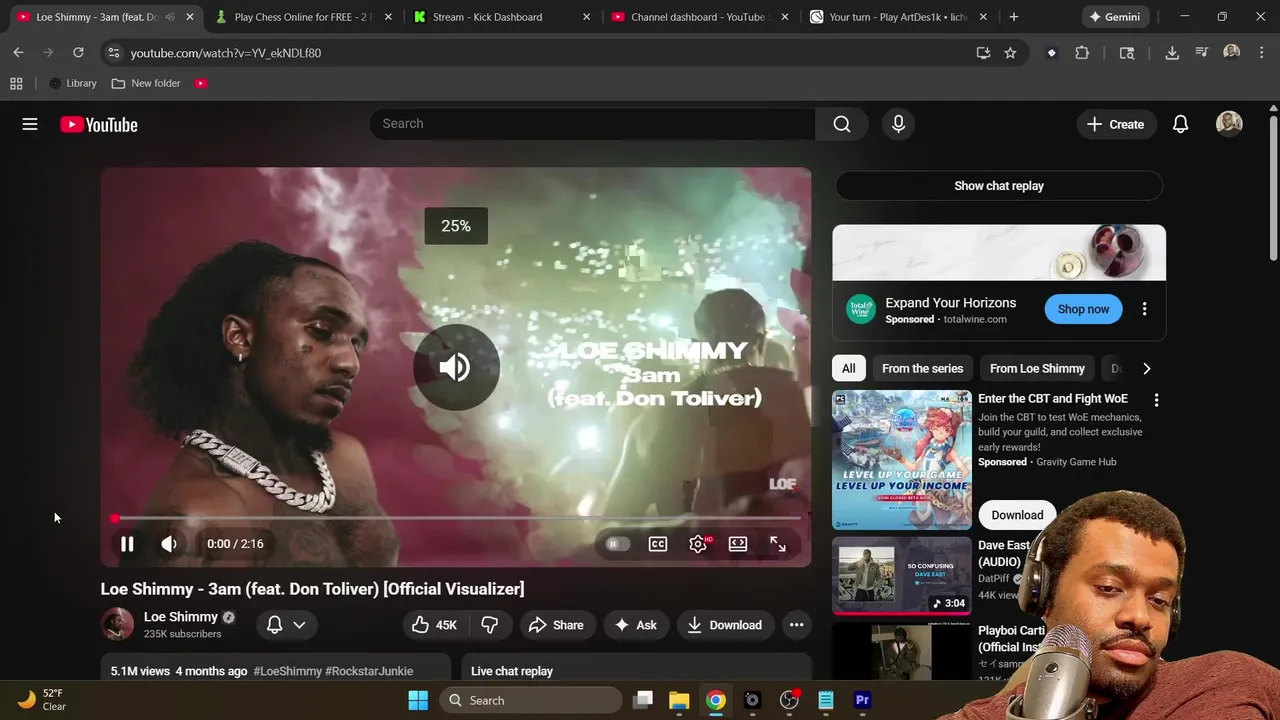Open the player settings gear
The image size is (1280, 720).
tap(698, 544)
